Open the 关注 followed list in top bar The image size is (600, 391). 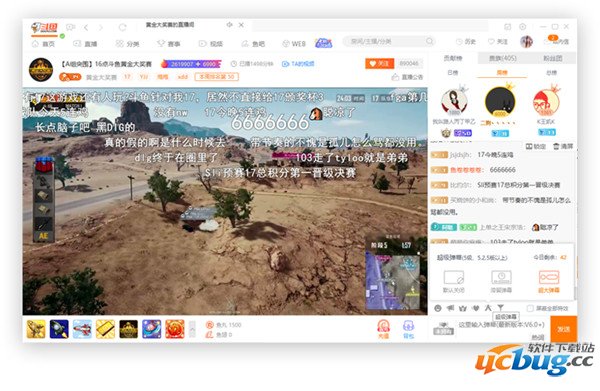pos(497,41)
